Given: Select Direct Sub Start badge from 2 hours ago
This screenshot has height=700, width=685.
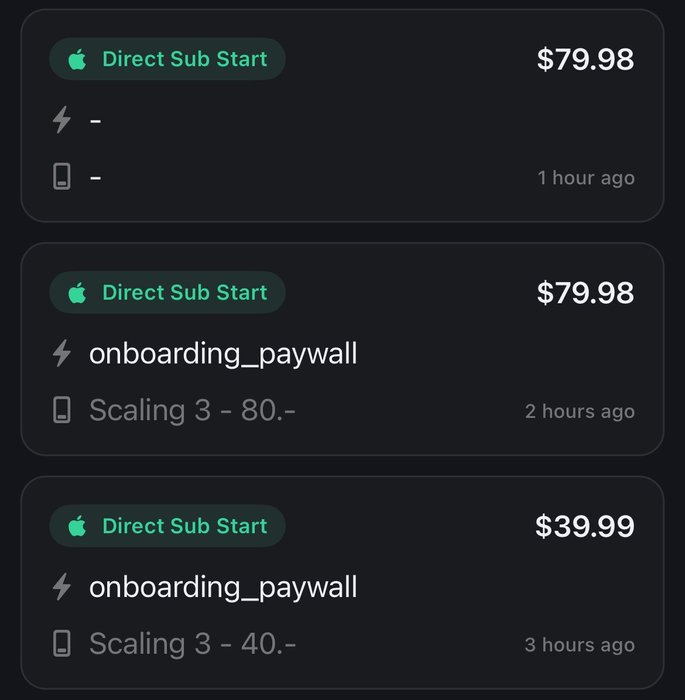Looking at the screenshot, I should point(167,293).
